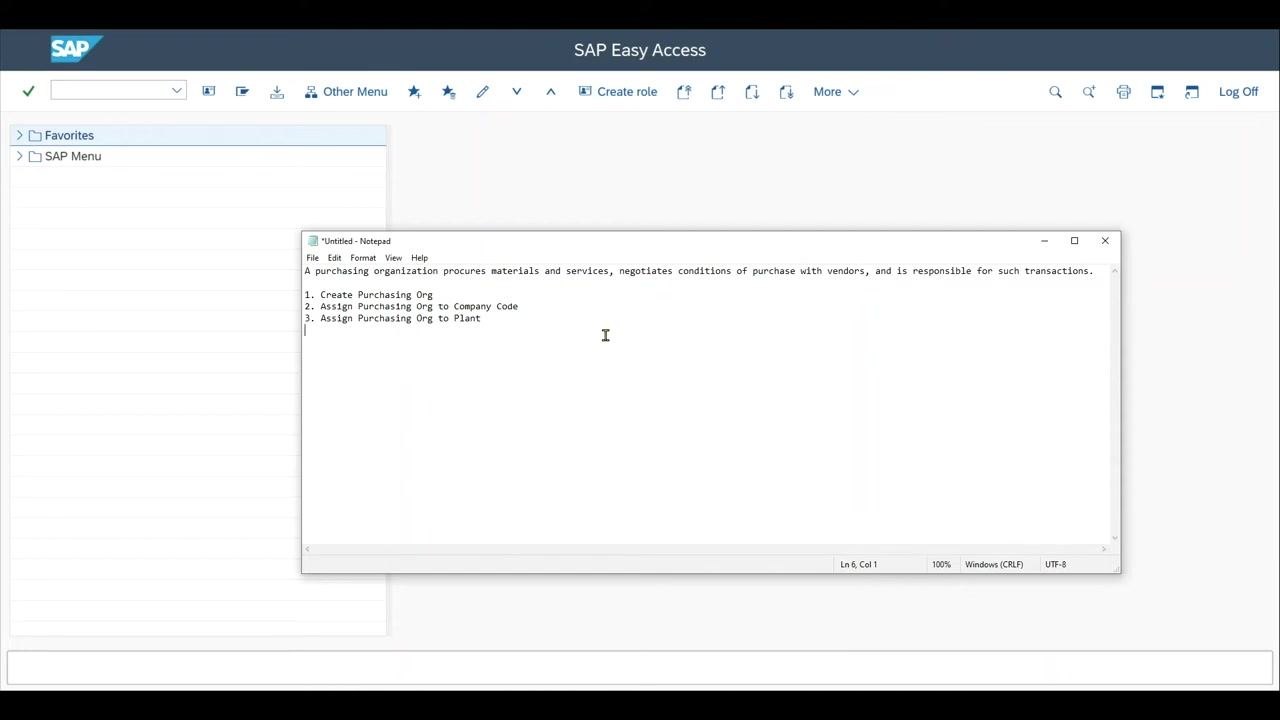
Task: Open Notepad Edit menu
Action: (334, 258)
